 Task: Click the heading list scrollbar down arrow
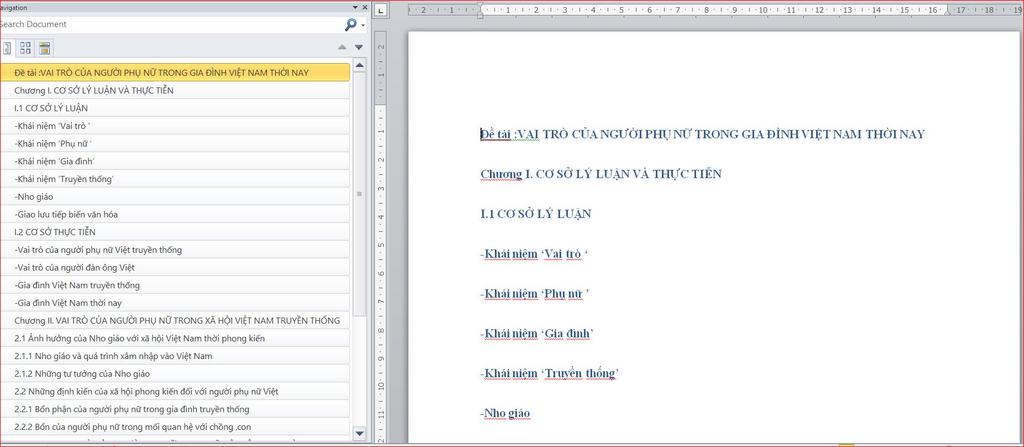click(x=359, y=433)
